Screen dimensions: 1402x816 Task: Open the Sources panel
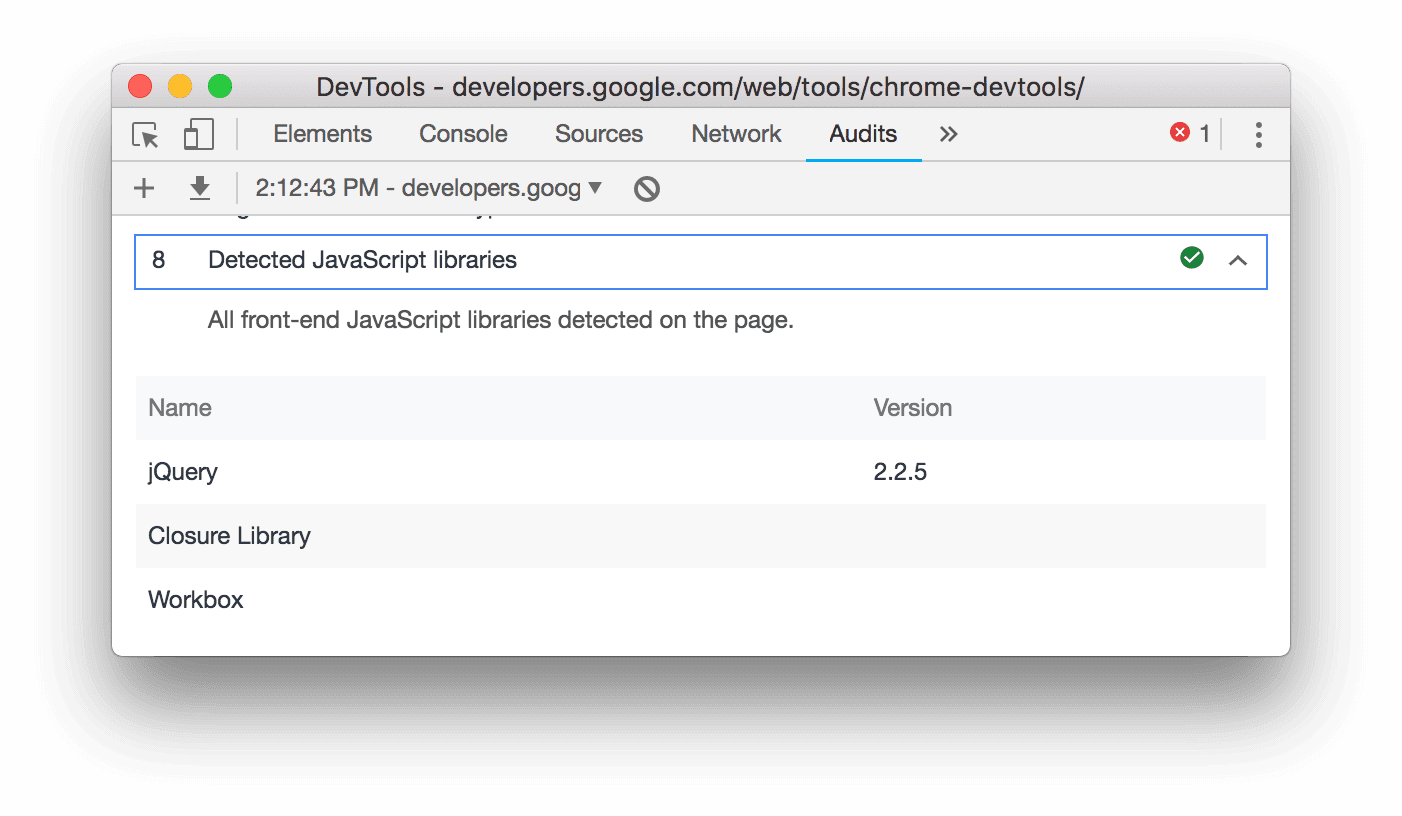pos(598,133)
